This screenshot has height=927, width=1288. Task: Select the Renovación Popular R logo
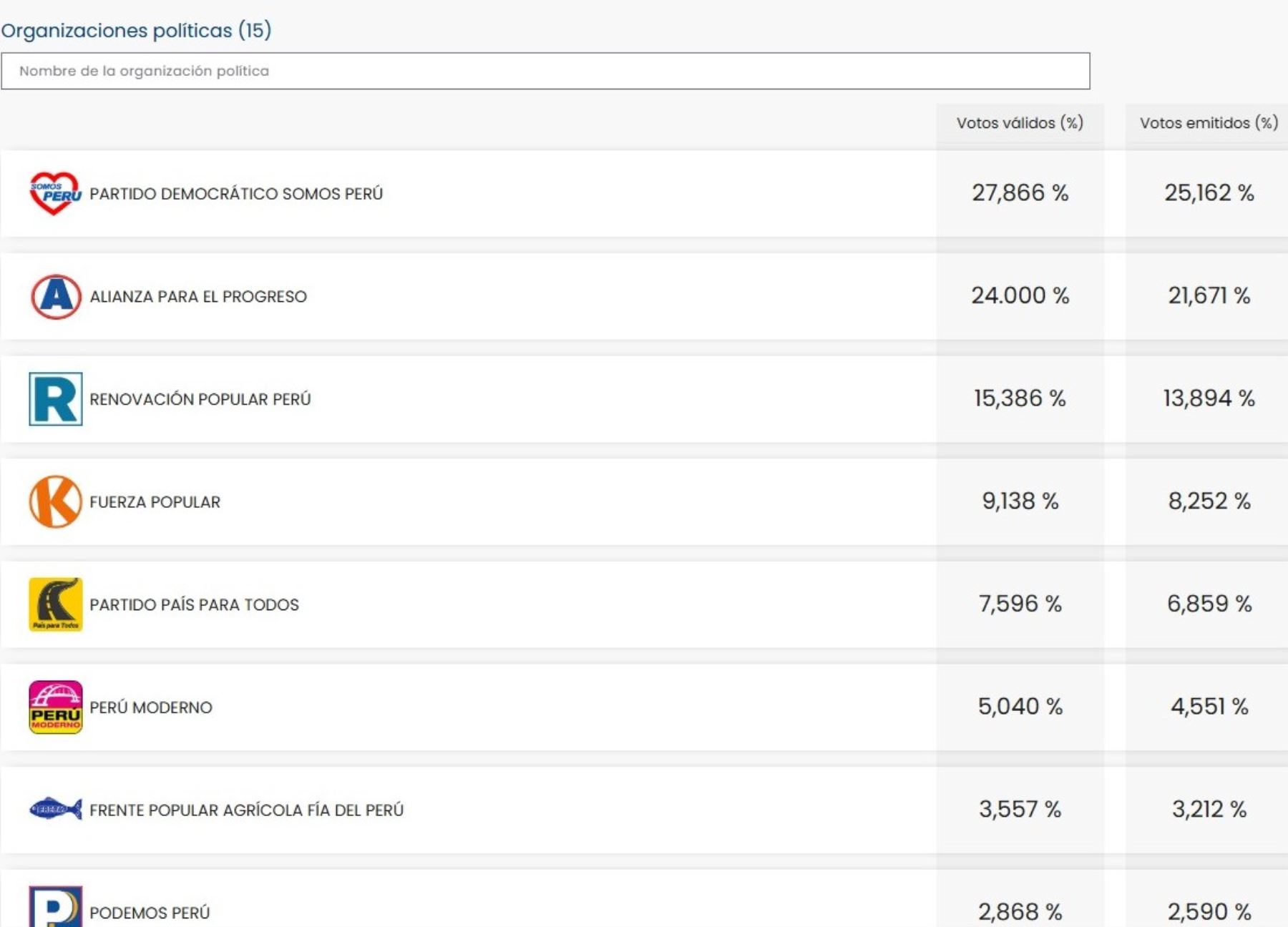point(56,399)
